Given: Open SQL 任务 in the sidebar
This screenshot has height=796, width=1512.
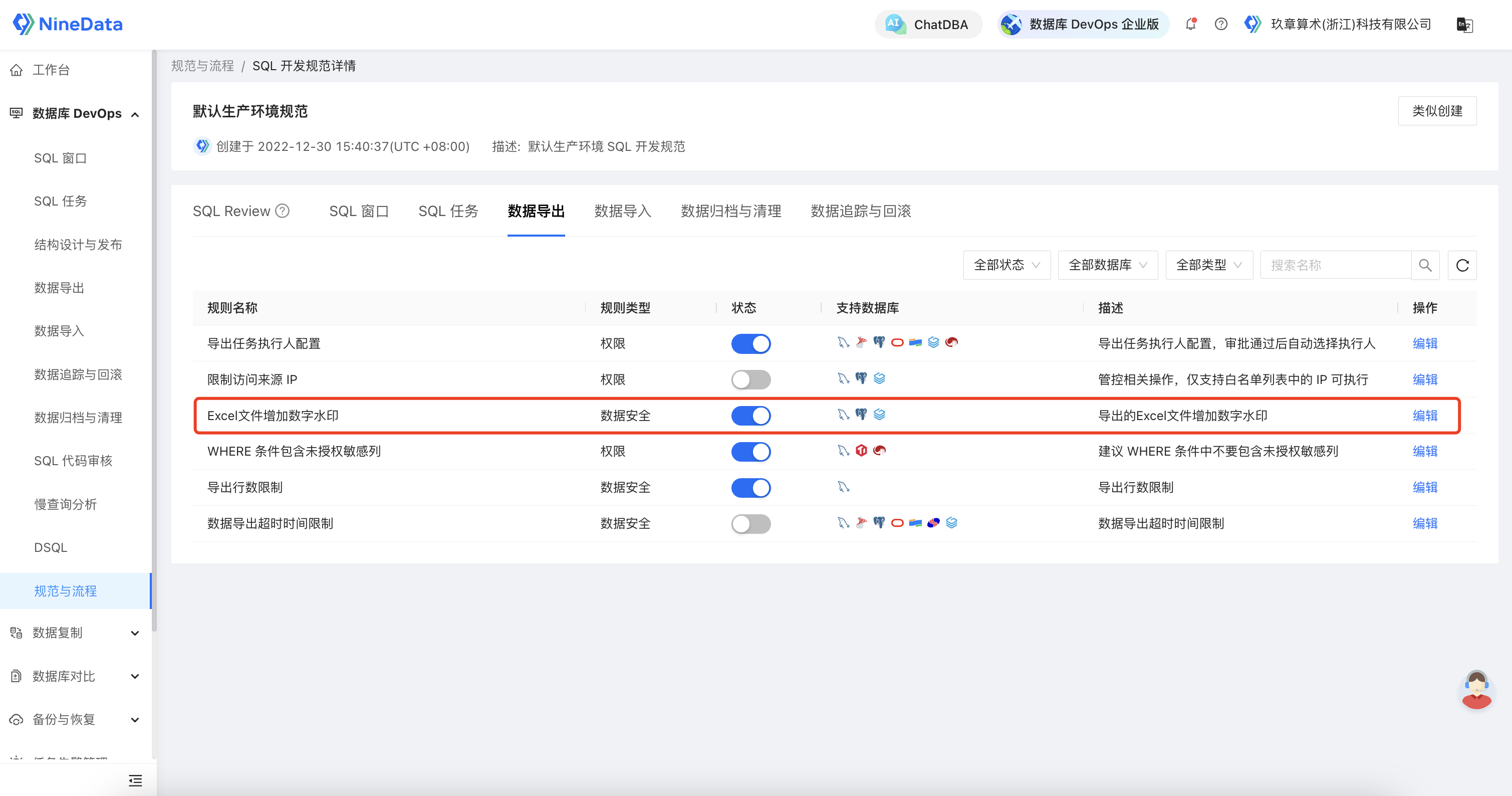Looking at the screenshot, I should pos(61,201).
